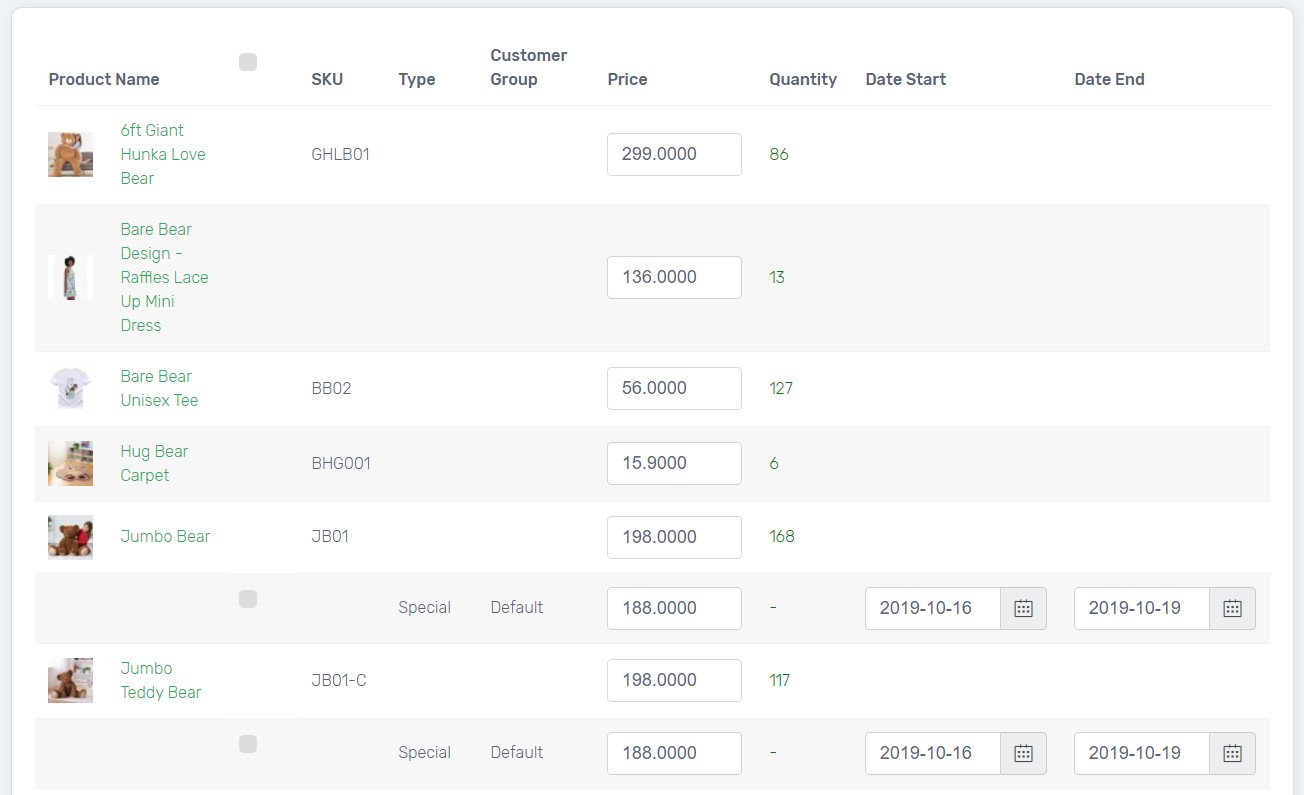
Task: Open calendar for Jumbo Teddy Bear special start date
Action: click(x=1023, y=753)
